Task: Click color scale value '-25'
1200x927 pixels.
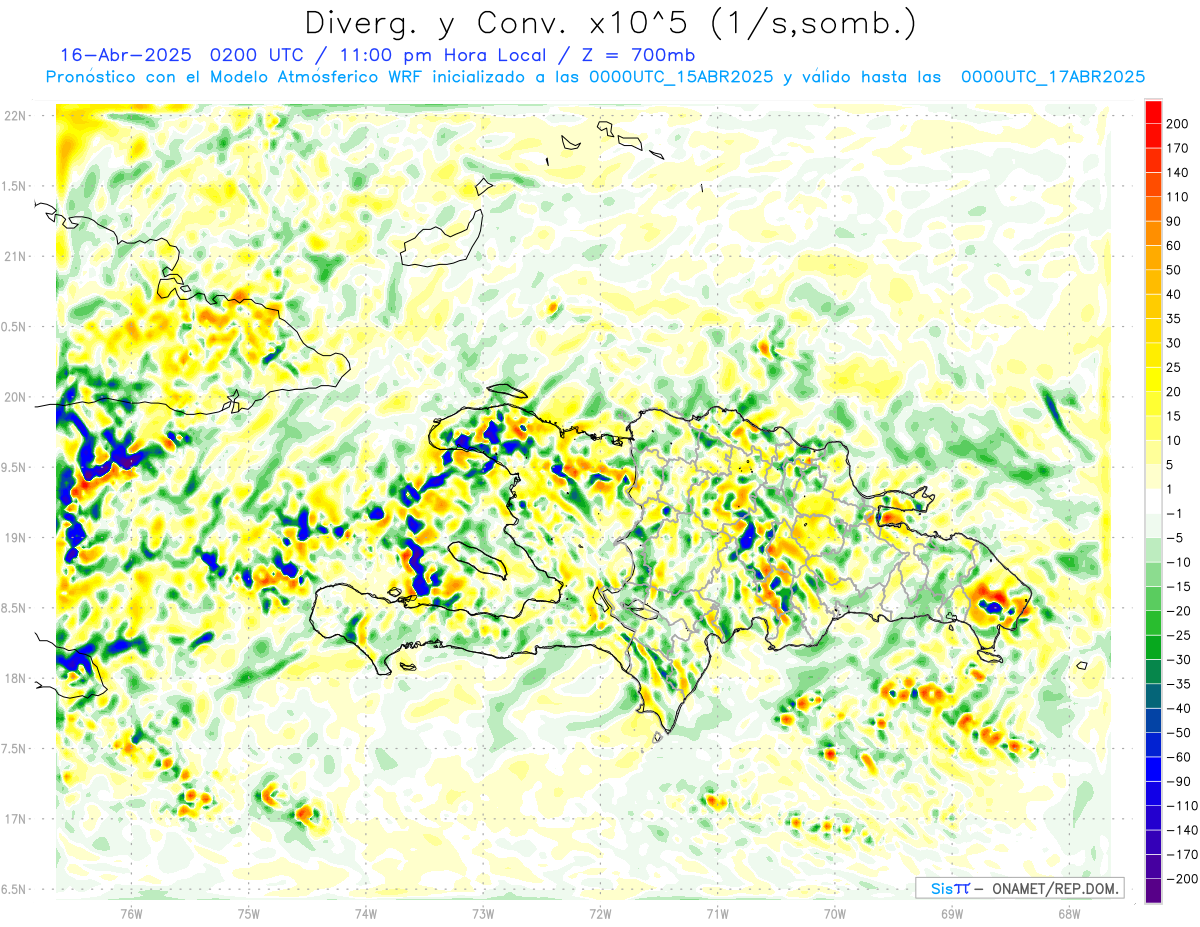Action: pos(1178,635)
